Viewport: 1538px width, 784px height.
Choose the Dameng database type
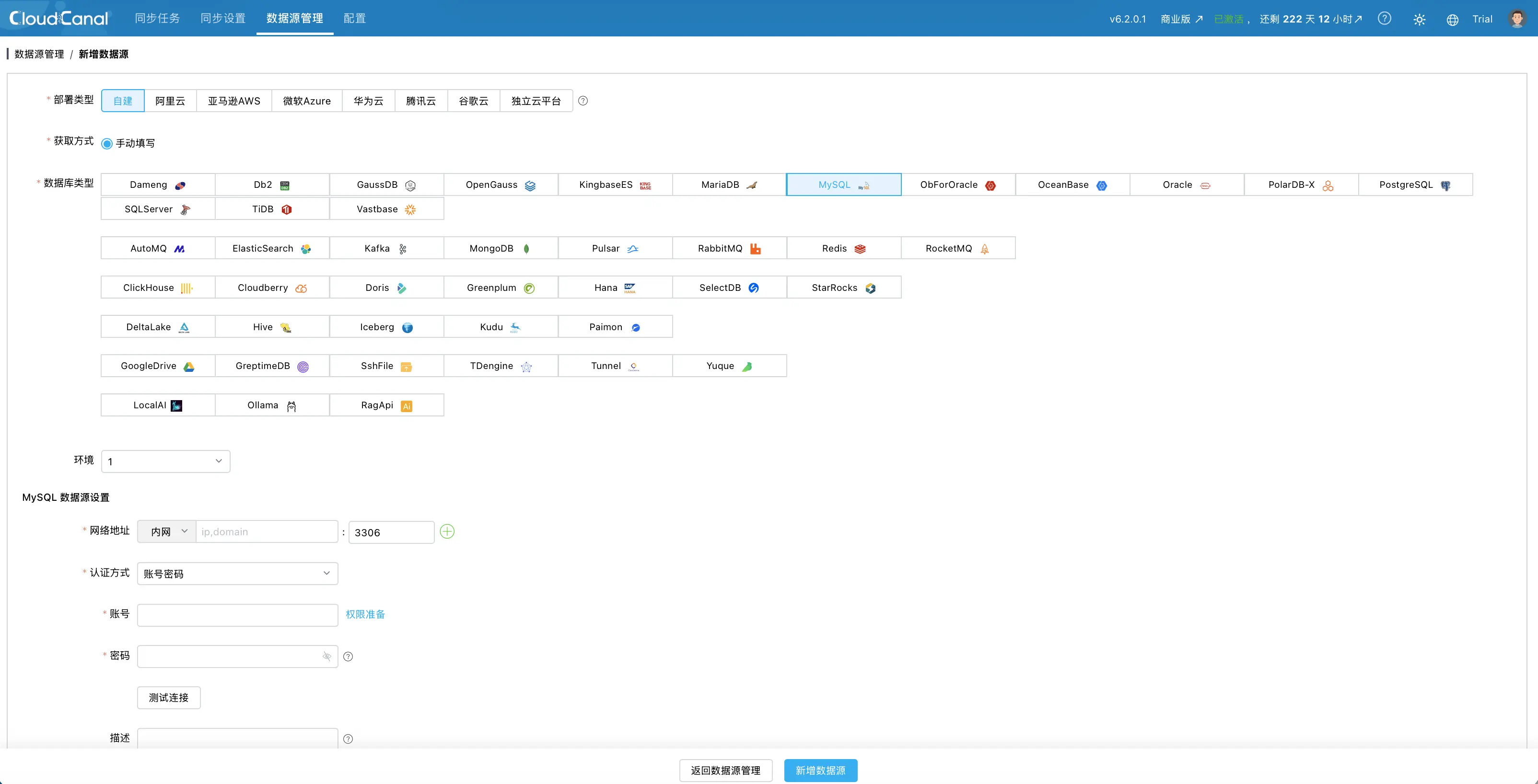pyautogui.click(x=158, y=185)
